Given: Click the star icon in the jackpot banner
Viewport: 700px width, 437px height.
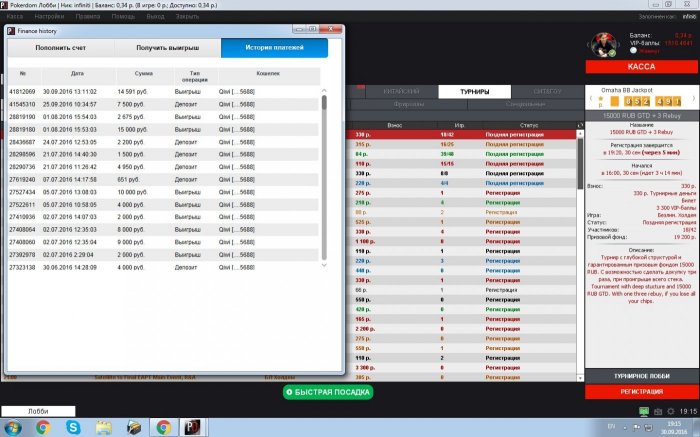Looking at the screenshot, I should point(600,99).
